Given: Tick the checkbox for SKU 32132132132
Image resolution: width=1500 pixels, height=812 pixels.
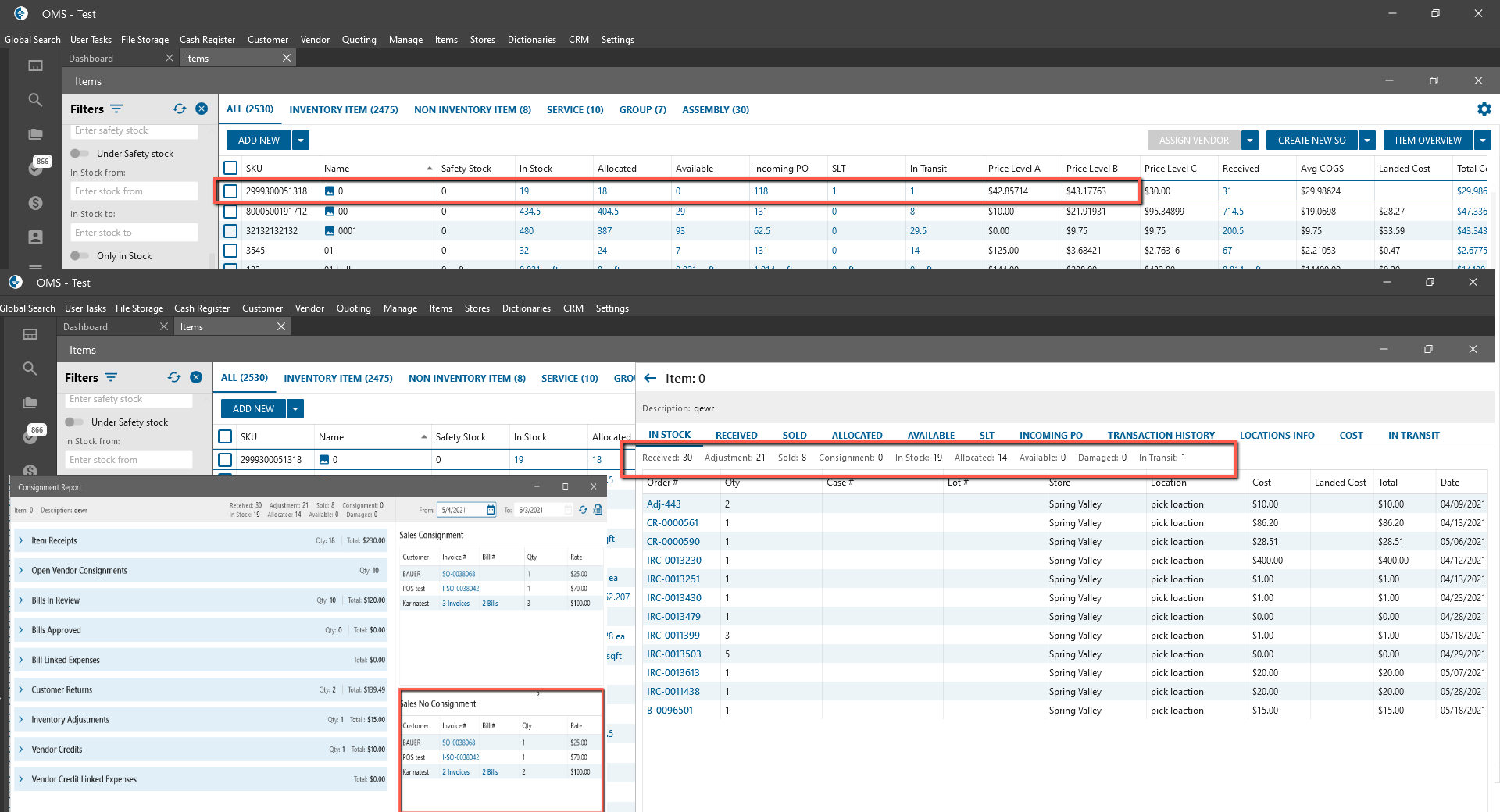Looking at the screenshot, I should 230,231.
